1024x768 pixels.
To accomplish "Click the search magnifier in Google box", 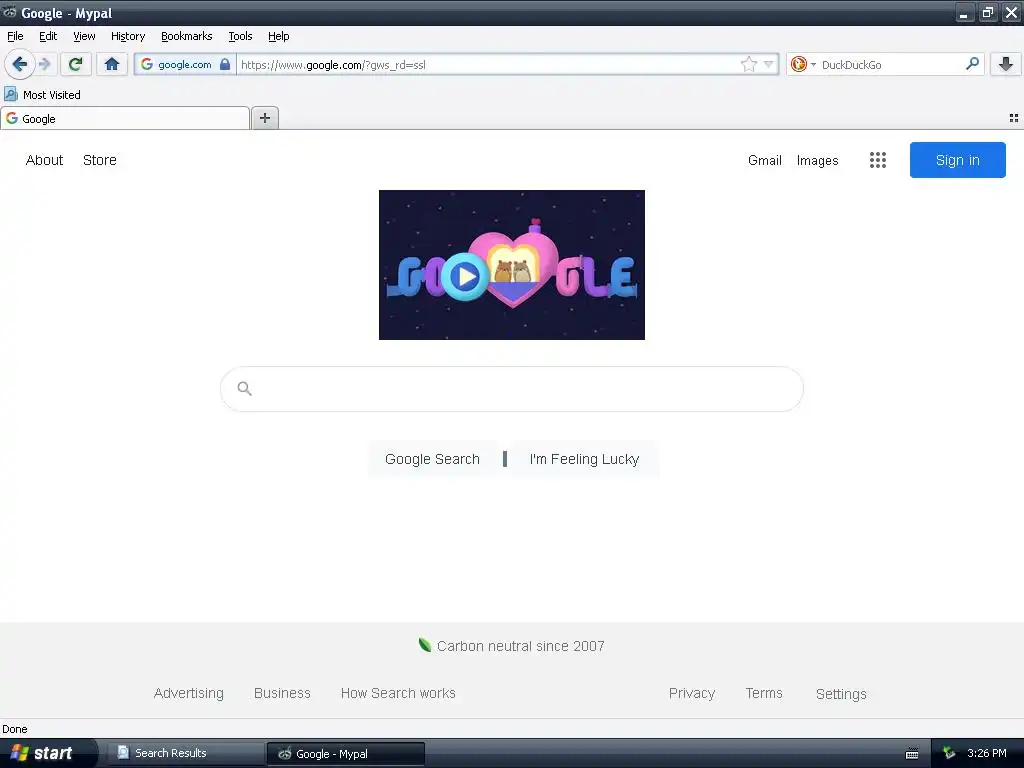I will [245, 389].
